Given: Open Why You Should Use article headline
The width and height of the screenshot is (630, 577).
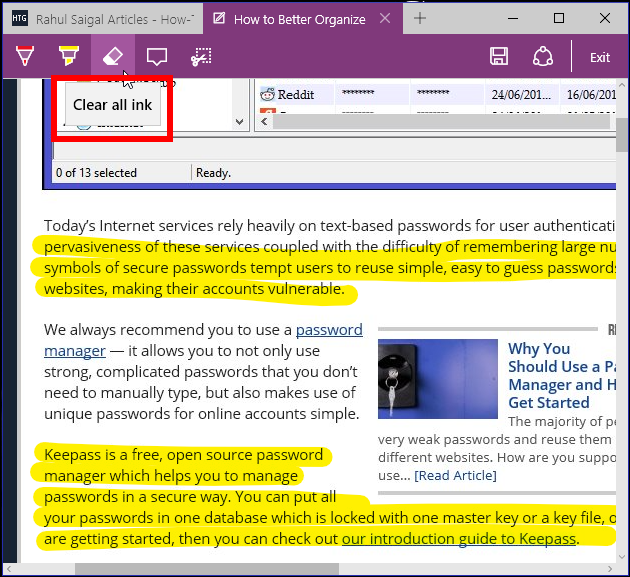Looking at the screenshot, I should (x=562, y=375).
